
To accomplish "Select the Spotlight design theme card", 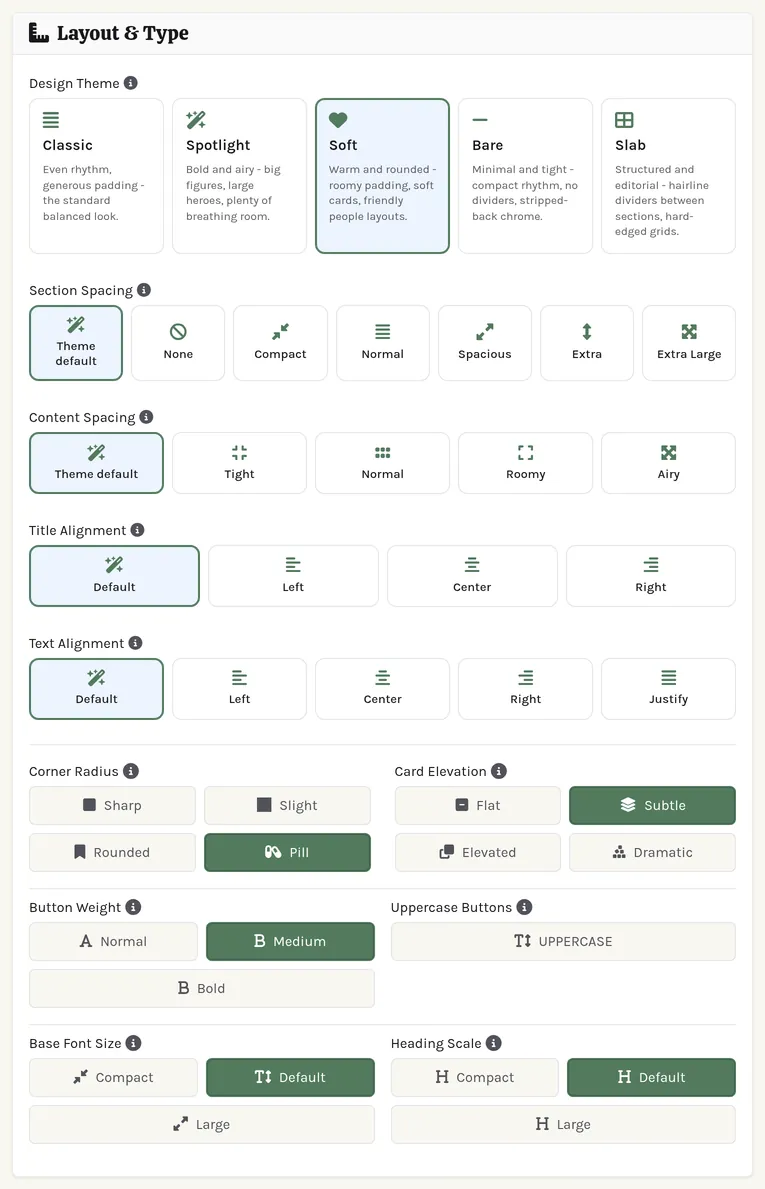I will pos(240,176).
